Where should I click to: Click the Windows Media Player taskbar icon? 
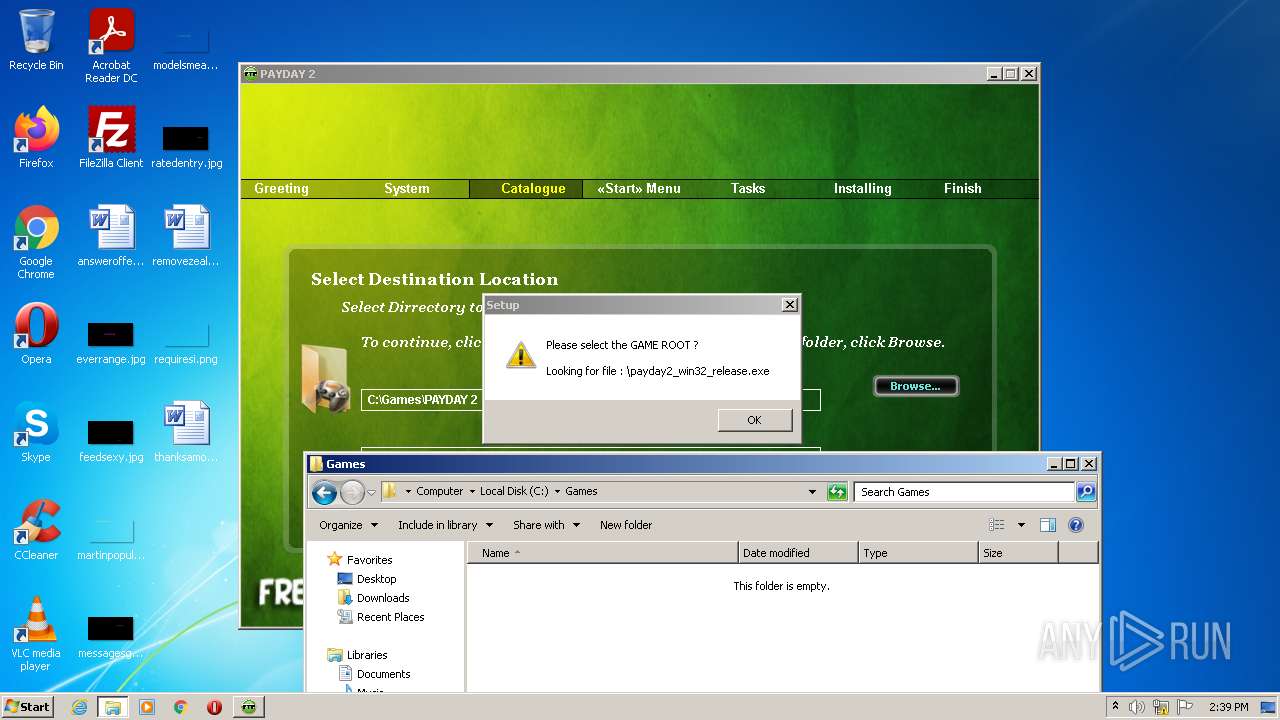tap(147, 707)
